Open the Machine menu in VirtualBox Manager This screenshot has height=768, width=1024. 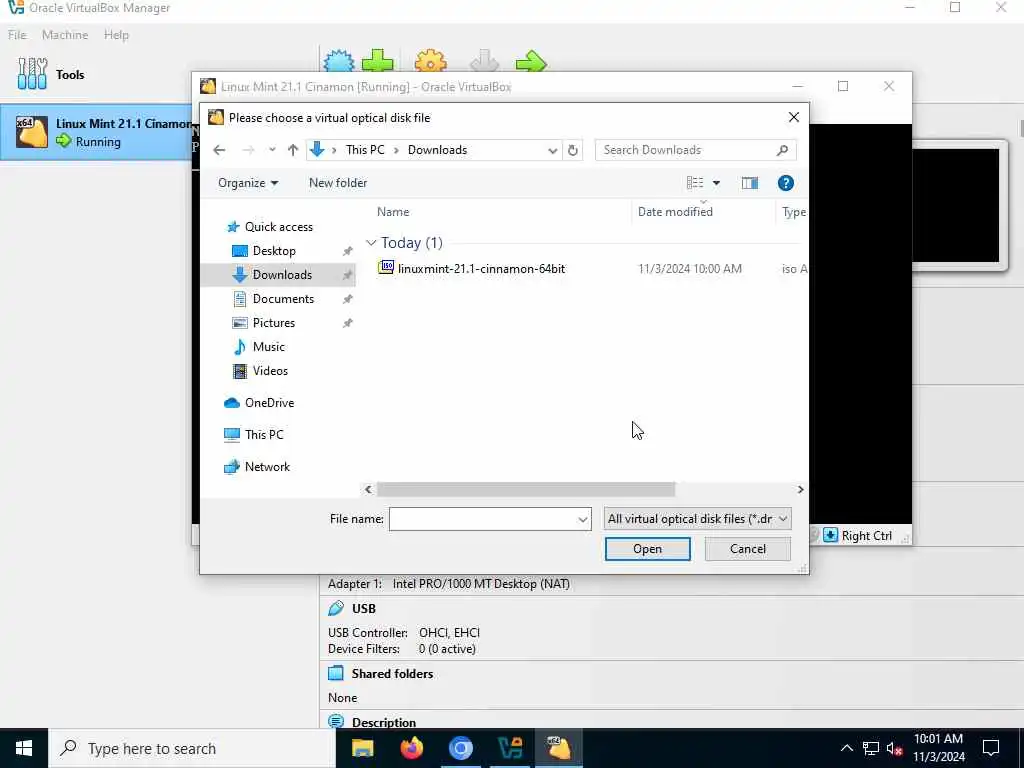pyautogui.click(x=65, y=35)
